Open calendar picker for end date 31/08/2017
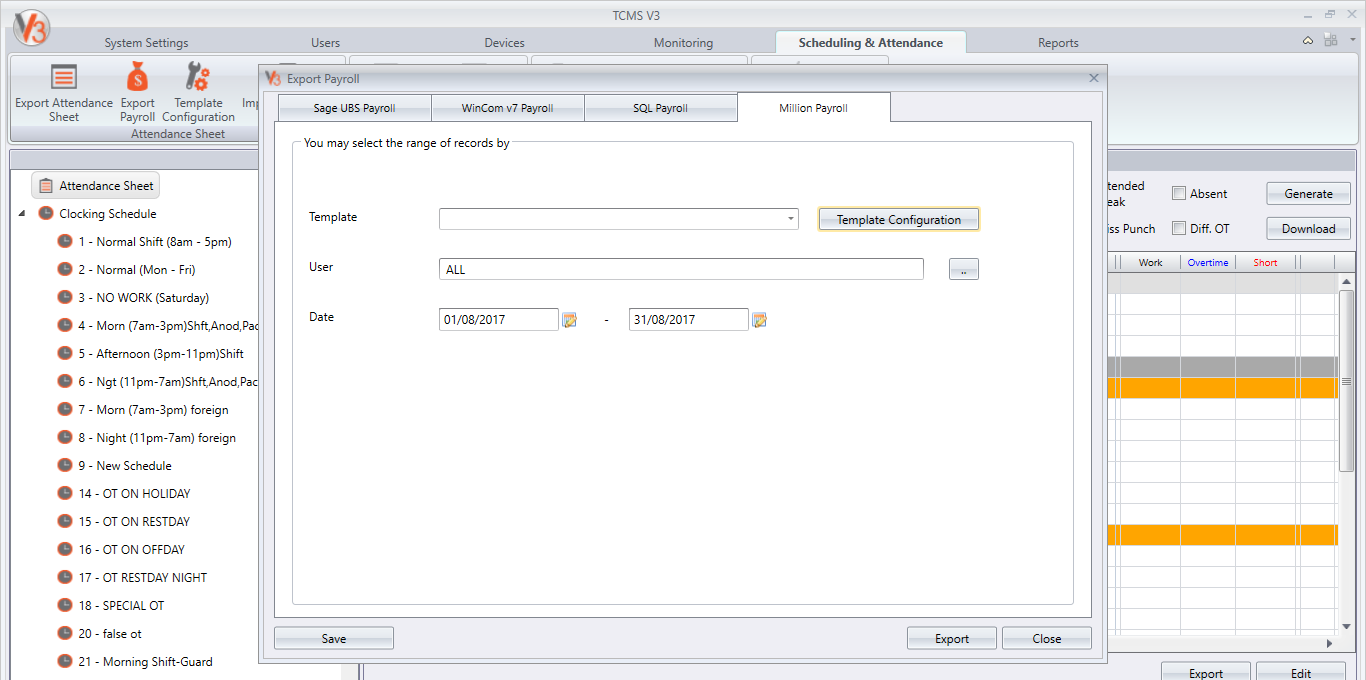Image resolution: width=1366 pixels, height=680 pixels. pos(759,320)
